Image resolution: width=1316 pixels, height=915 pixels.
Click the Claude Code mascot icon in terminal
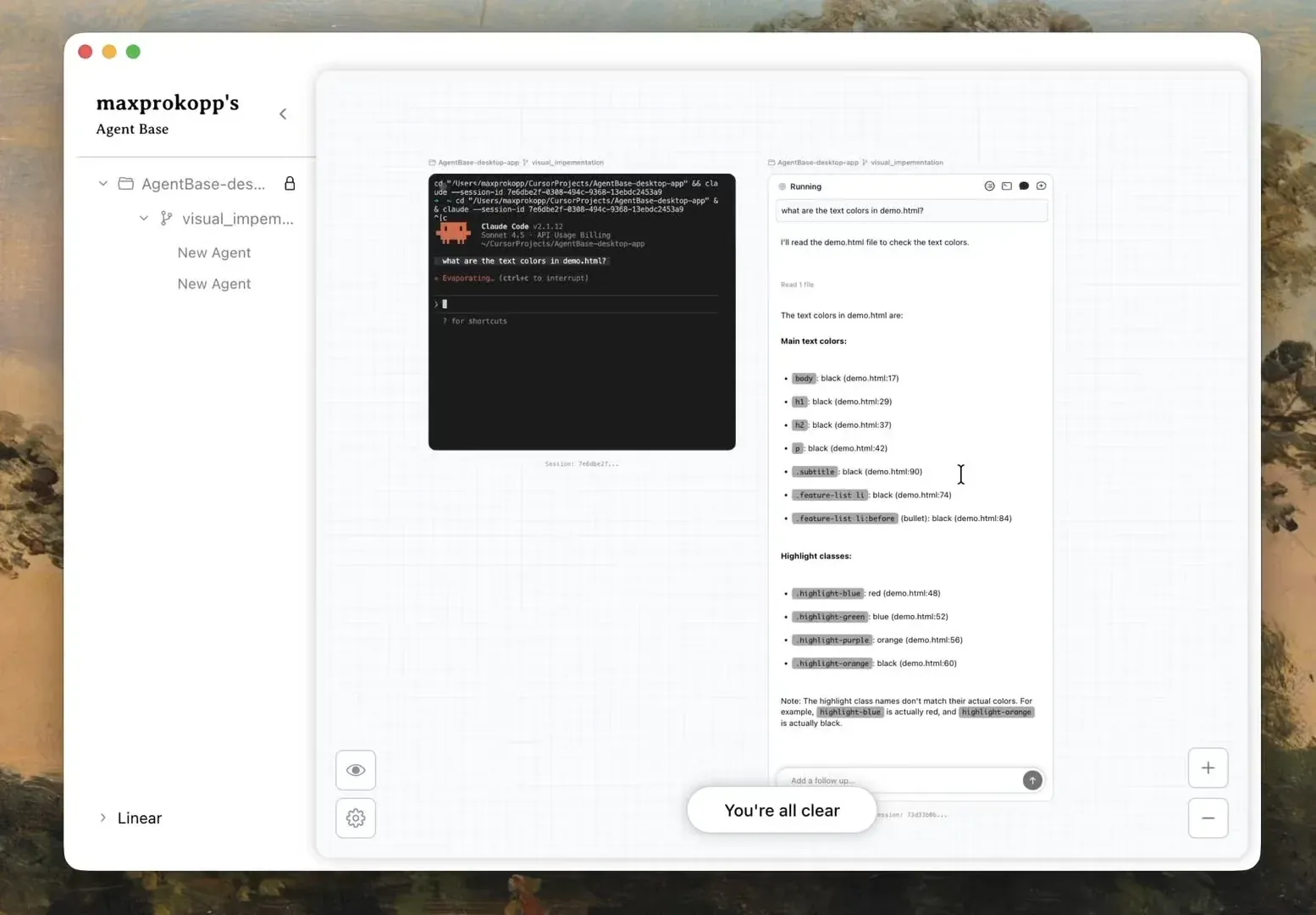[453, 232]
